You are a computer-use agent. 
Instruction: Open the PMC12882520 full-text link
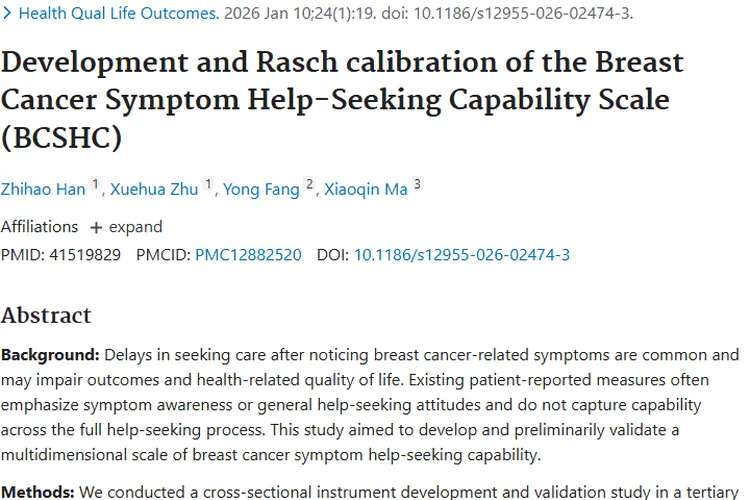[248, 255]
